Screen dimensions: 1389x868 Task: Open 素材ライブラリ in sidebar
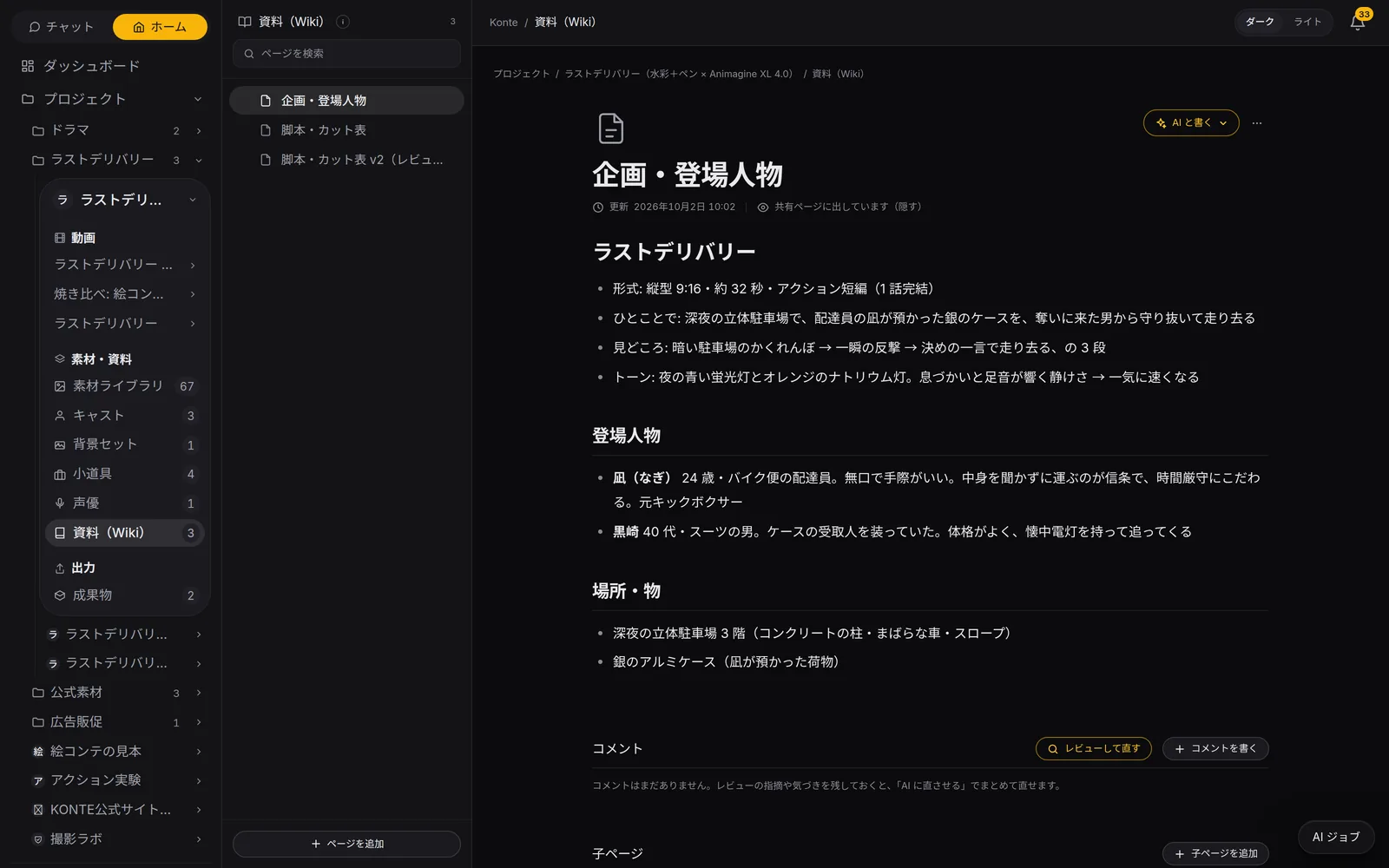(x=126, y=386)
